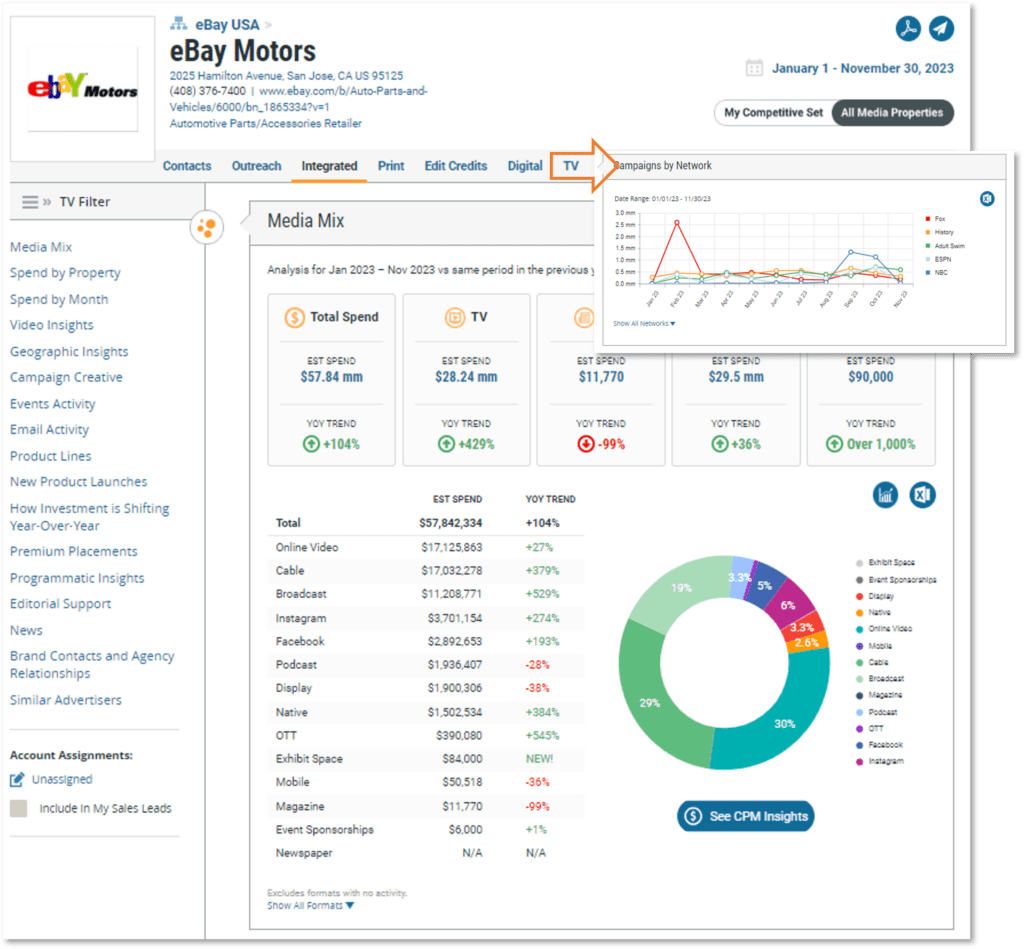Open the calendar icon beside the date range
This screenshot has width=1024, height=949.
pyautogui.click(x=754, y=68)
